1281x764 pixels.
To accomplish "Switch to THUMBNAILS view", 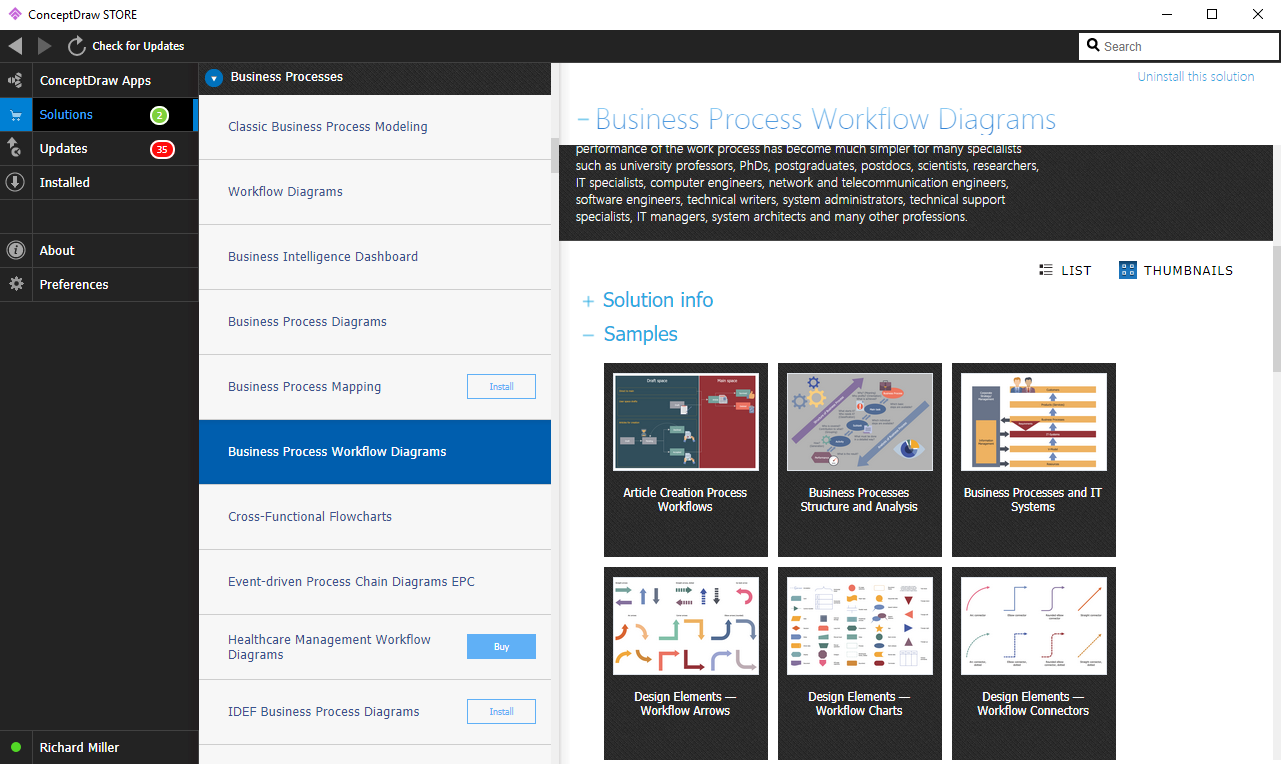I will click(1176, 270).
